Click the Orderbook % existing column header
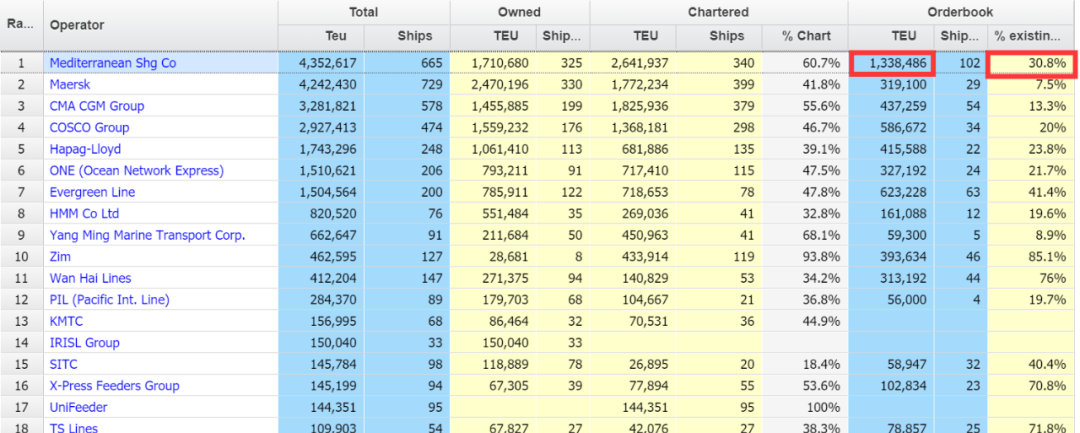Viewport: 1080px width, 433px height. pos(1027,37)
